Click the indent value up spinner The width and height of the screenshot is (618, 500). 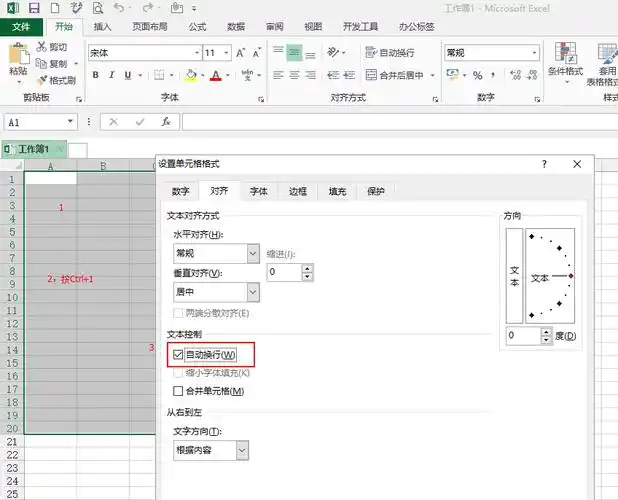pyautogui.click(x=307, y=268)
